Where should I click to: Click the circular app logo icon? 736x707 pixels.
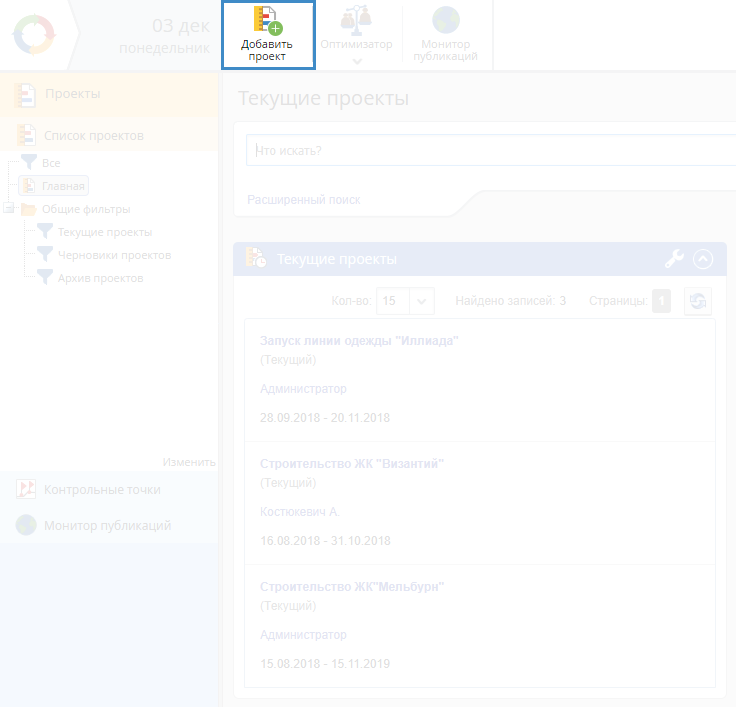click(x=37, y=36)
